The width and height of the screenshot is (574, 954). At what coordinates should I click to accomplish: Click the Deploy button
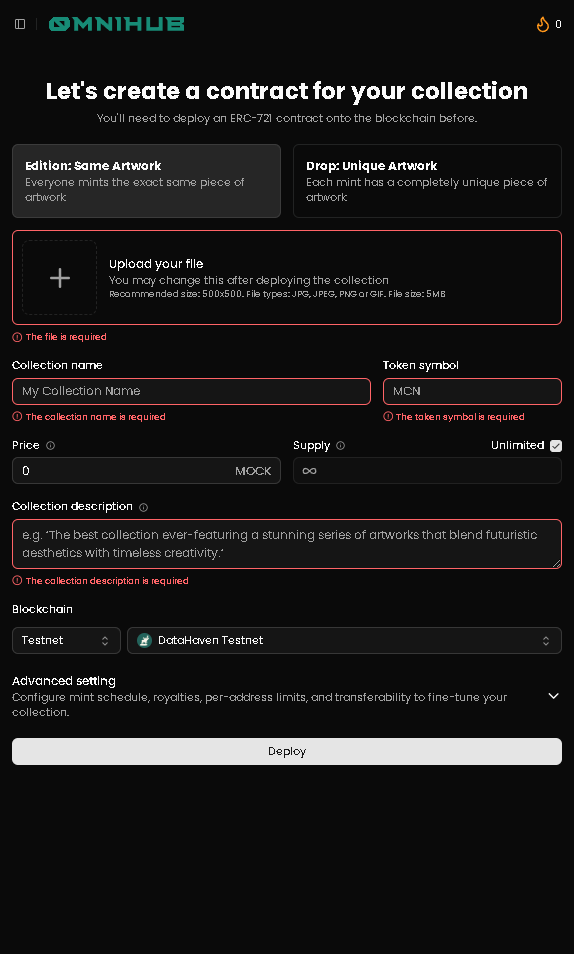click(x=287, y=751)
